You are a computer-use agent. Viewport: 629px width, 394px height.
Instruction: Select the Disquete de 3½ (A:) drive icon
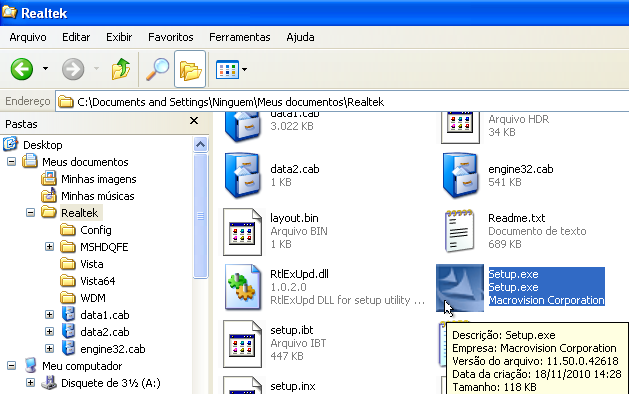(x=49, y=383)
